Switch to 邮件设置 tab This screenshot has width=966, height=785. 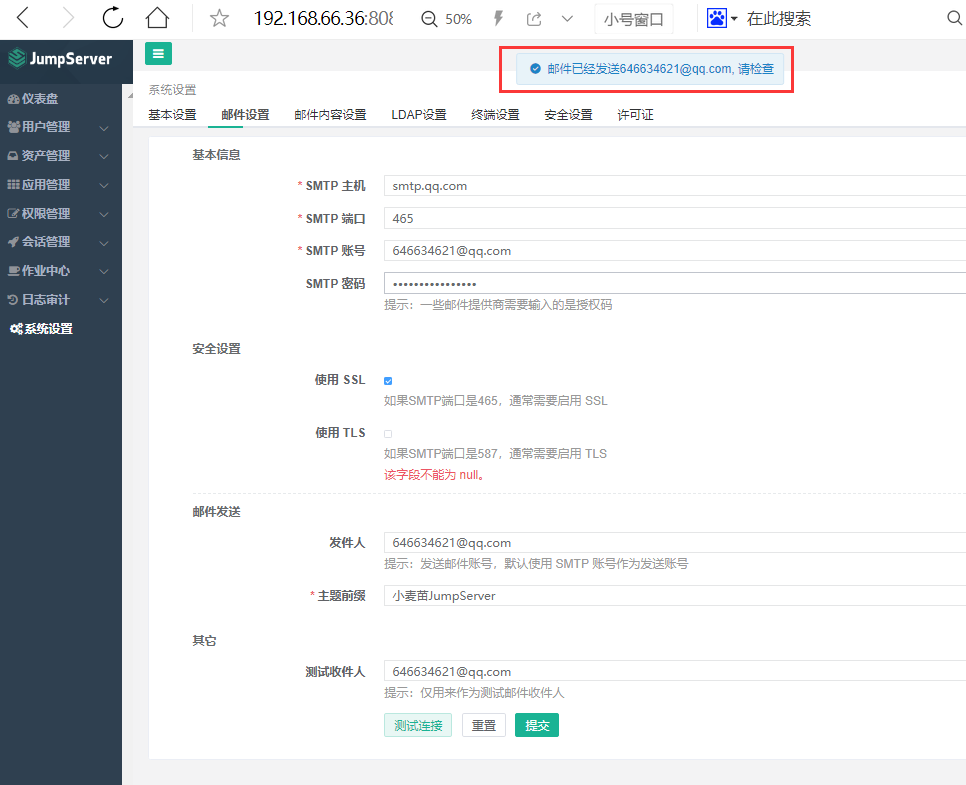point(245,115)
